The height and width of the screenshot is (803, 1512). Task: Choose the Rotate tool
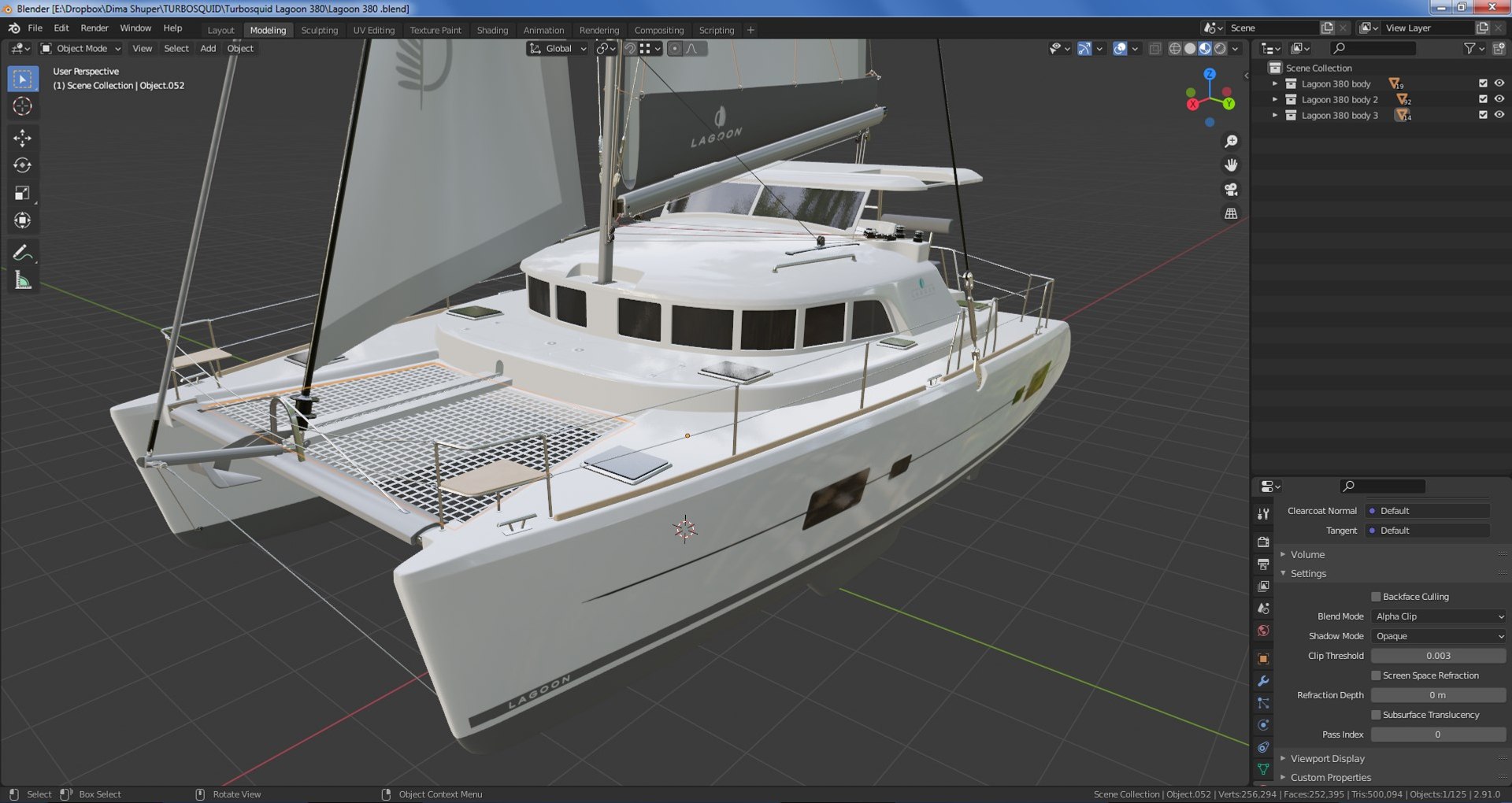23,165
